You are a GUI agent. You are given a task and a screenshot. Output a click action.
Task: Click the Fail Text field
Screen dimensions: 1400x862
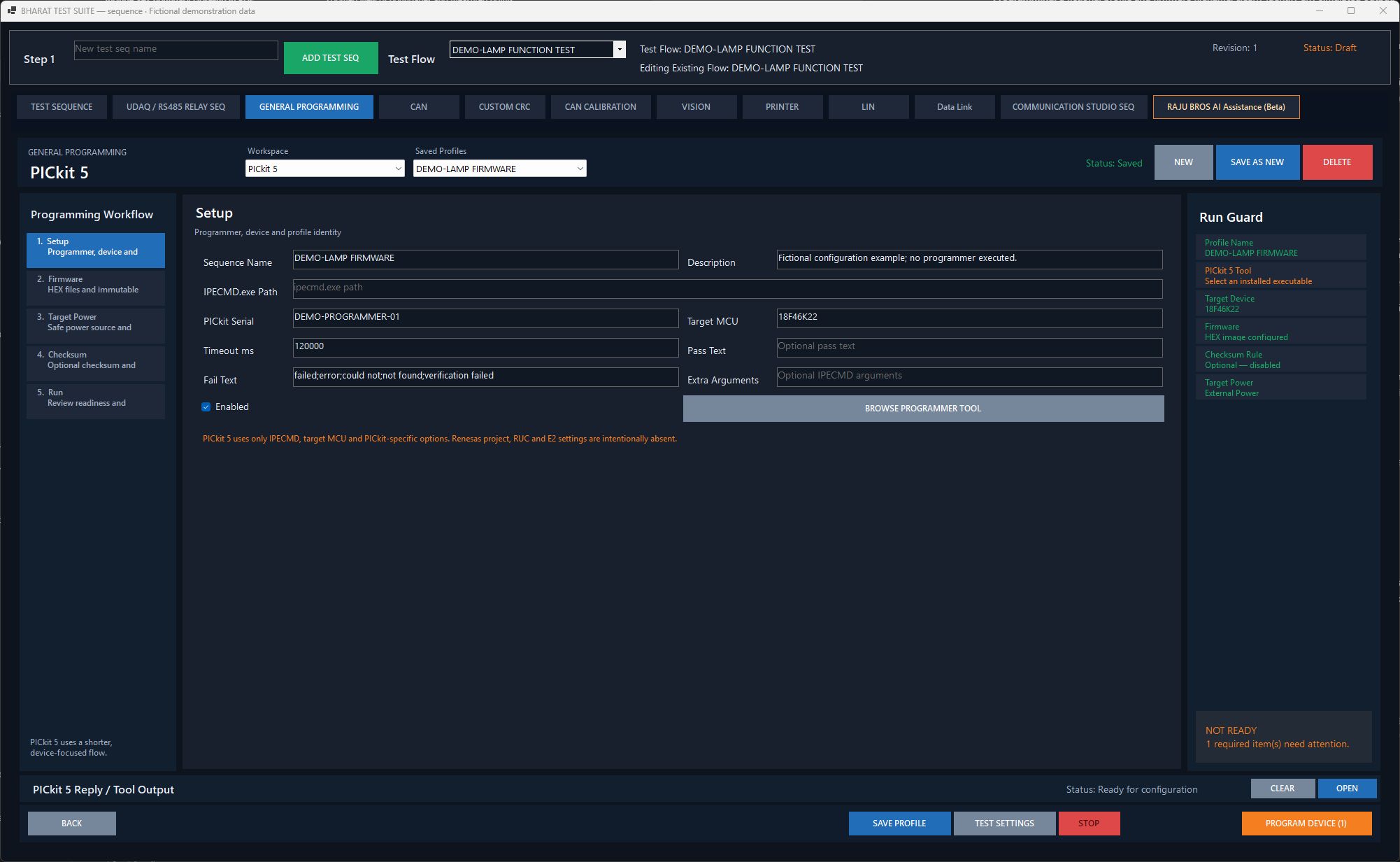[x=485, y=377]
